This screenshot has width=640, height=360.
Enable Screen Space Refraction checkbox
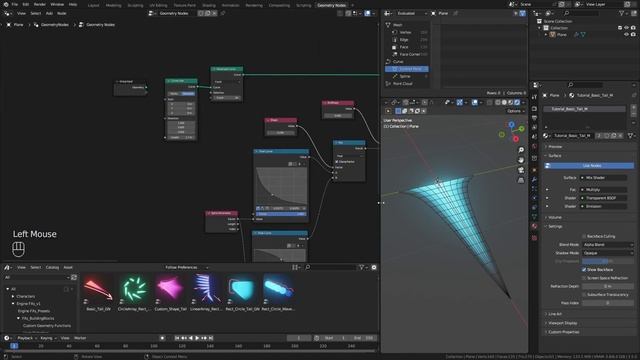tap(584, 278)
